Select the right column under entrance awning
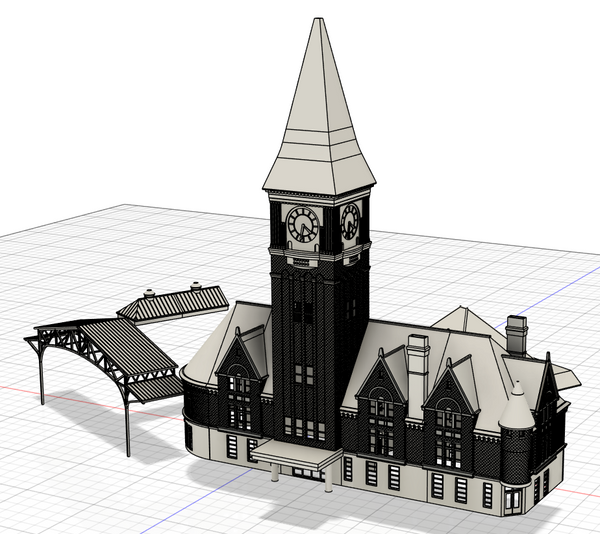The image size is (600, 534). pos(328,479)
